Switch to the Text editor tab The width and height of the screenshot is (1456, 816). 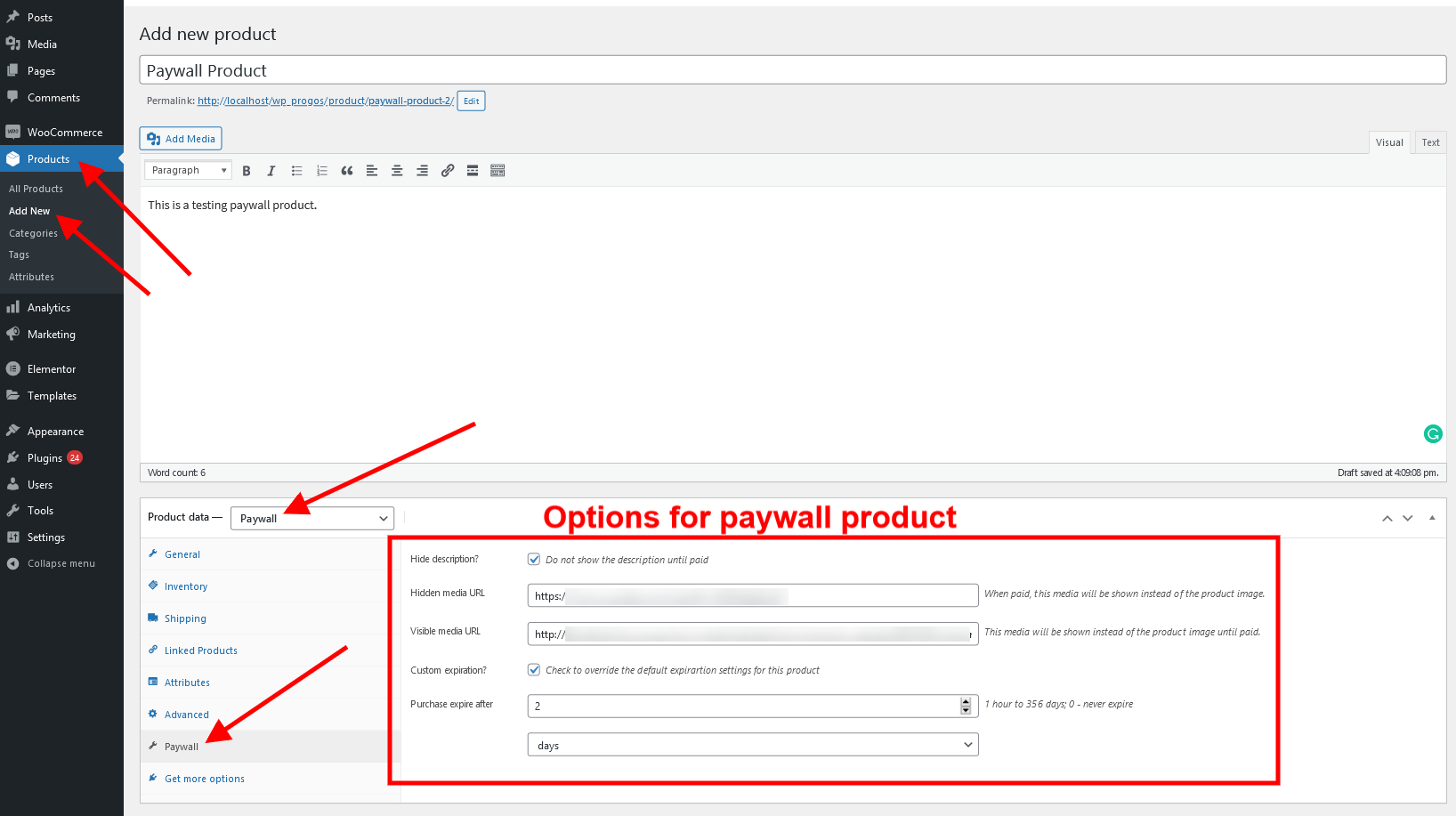pos(1430,142)
